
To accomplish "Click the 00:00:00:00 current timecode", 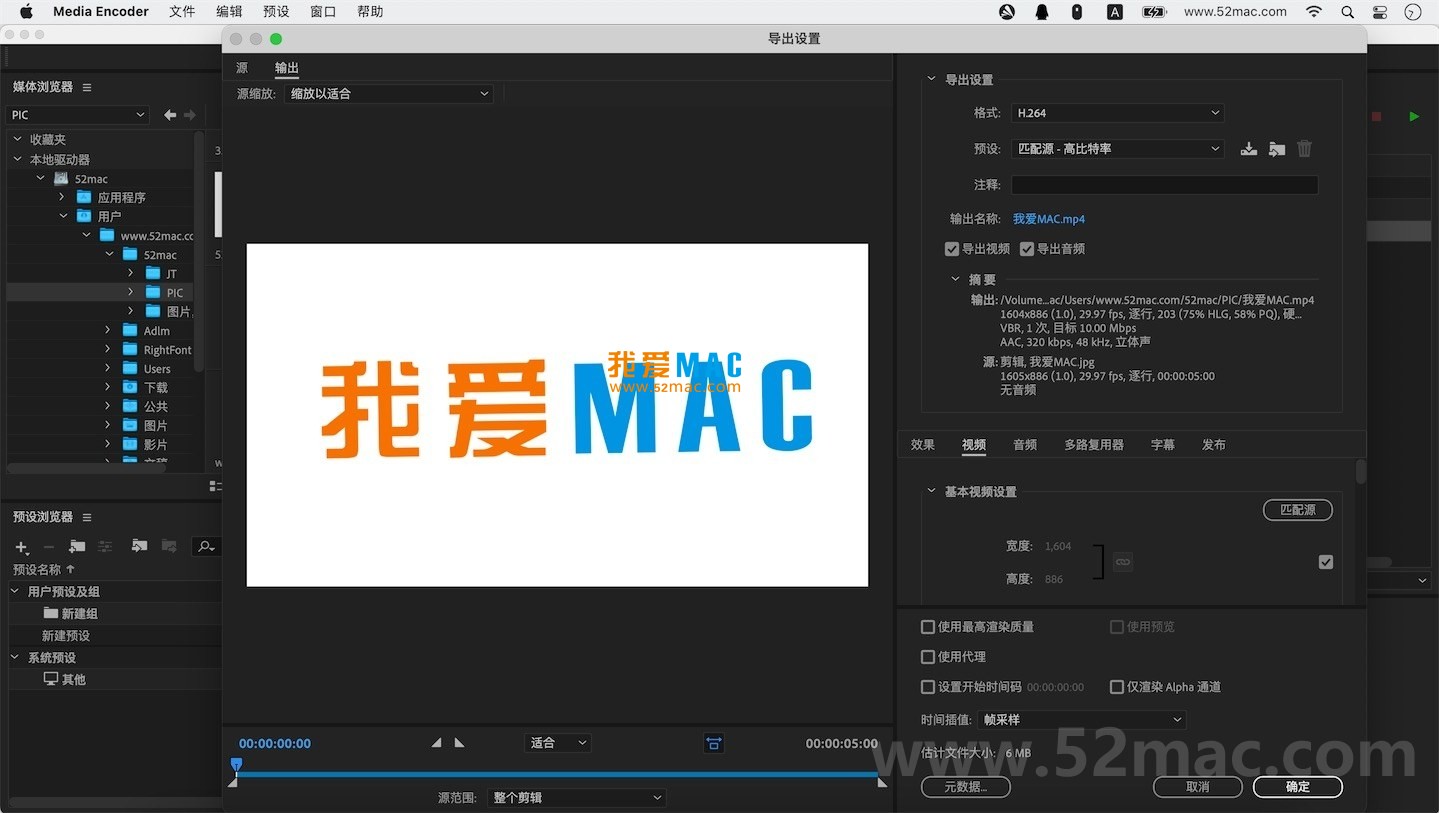I will pos(275,744).
